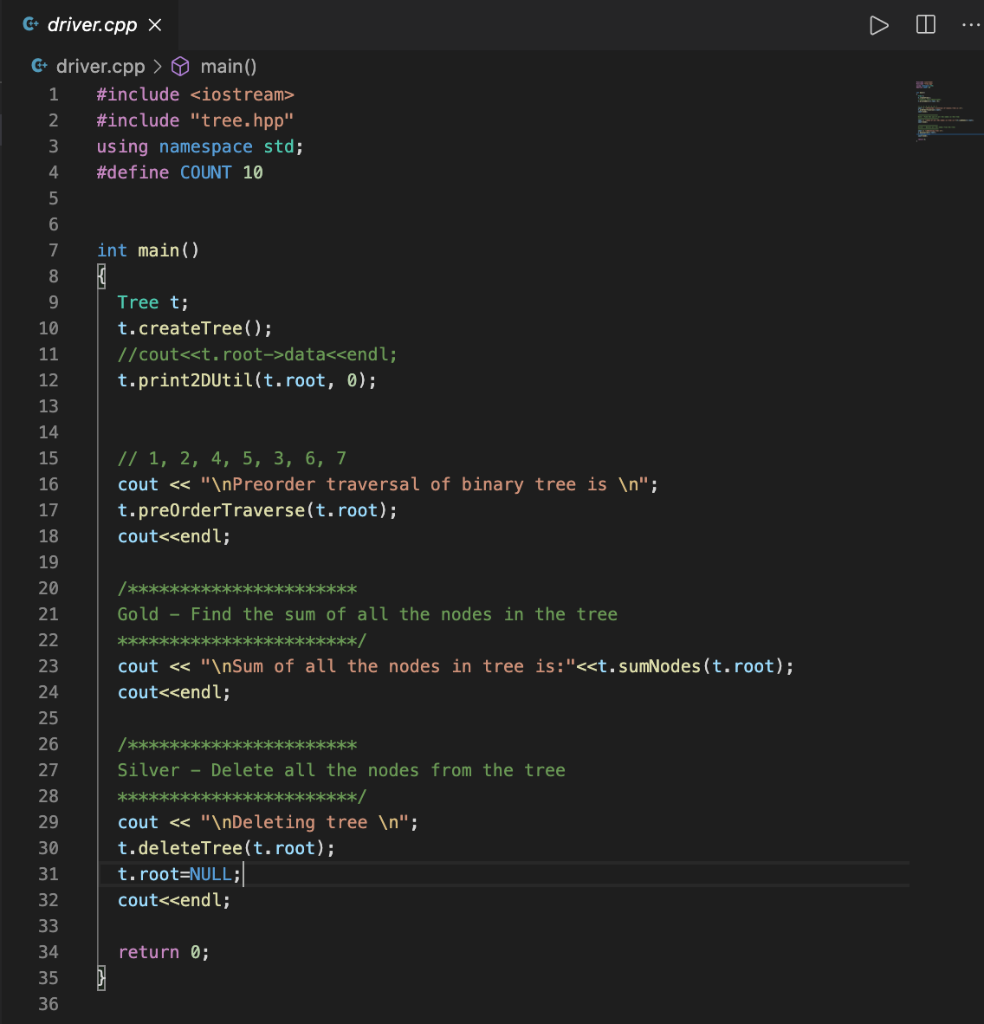This screenshot has width=984, height=1024.
Task: Click the cube symbol icon beside main()
Action: (180, 66)
